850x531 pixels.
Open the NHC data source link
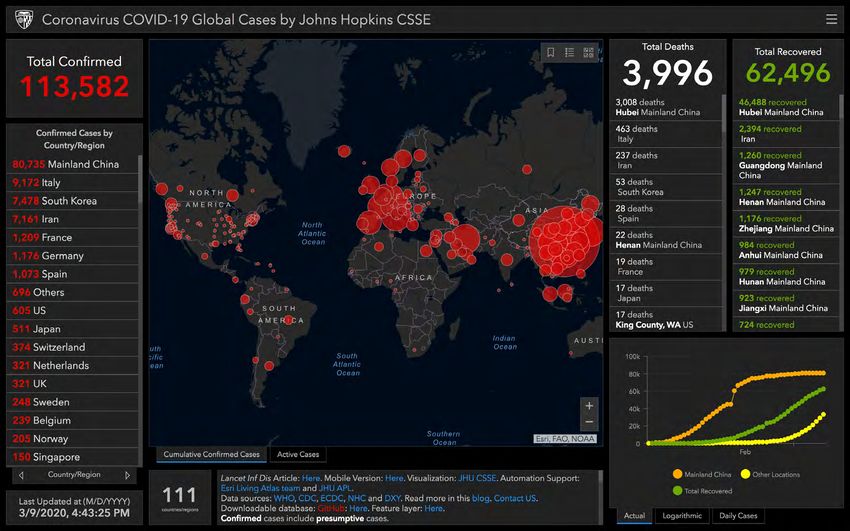(x=356, y=498)
